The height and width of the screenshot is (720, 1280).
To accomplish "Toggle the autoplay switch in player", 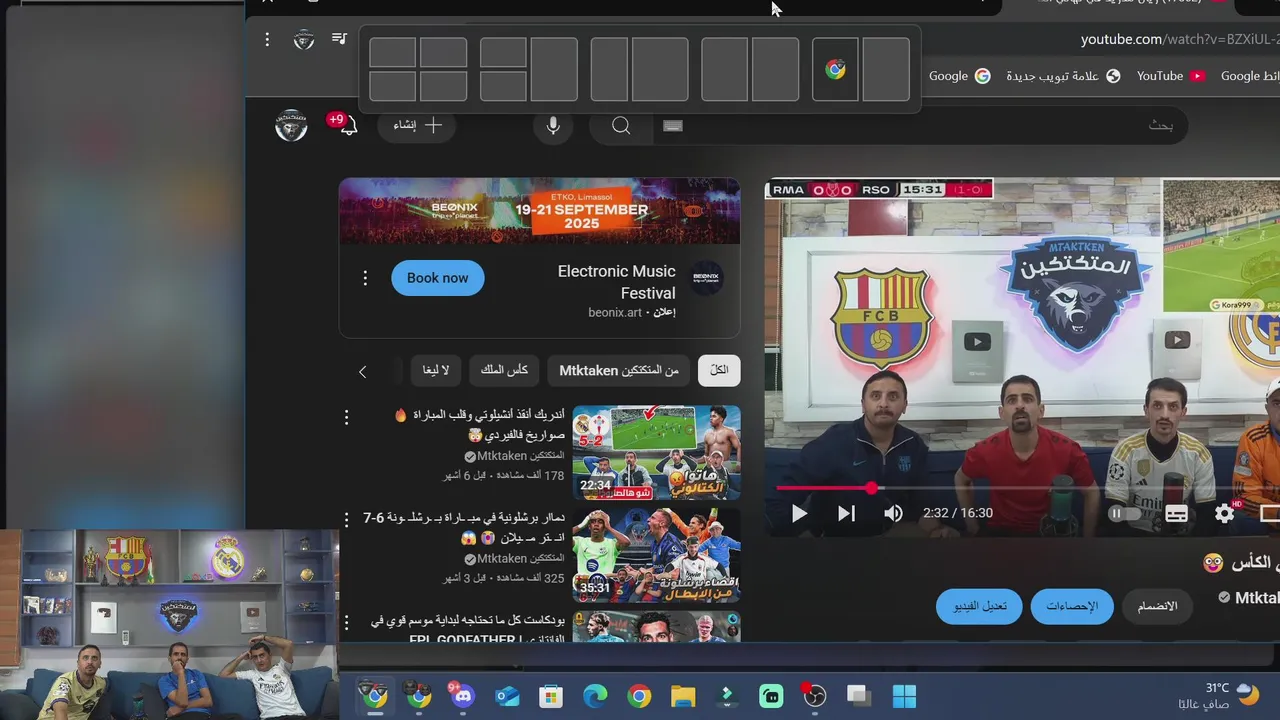I will (x=1124, y=513).
